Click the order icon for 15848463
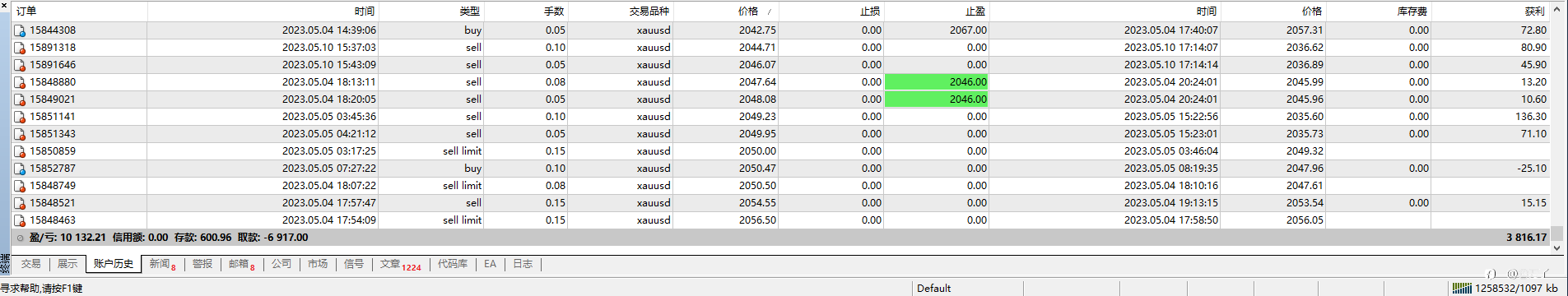Image resolution: width=1568 pixels, height=296 pixels. 20,220
